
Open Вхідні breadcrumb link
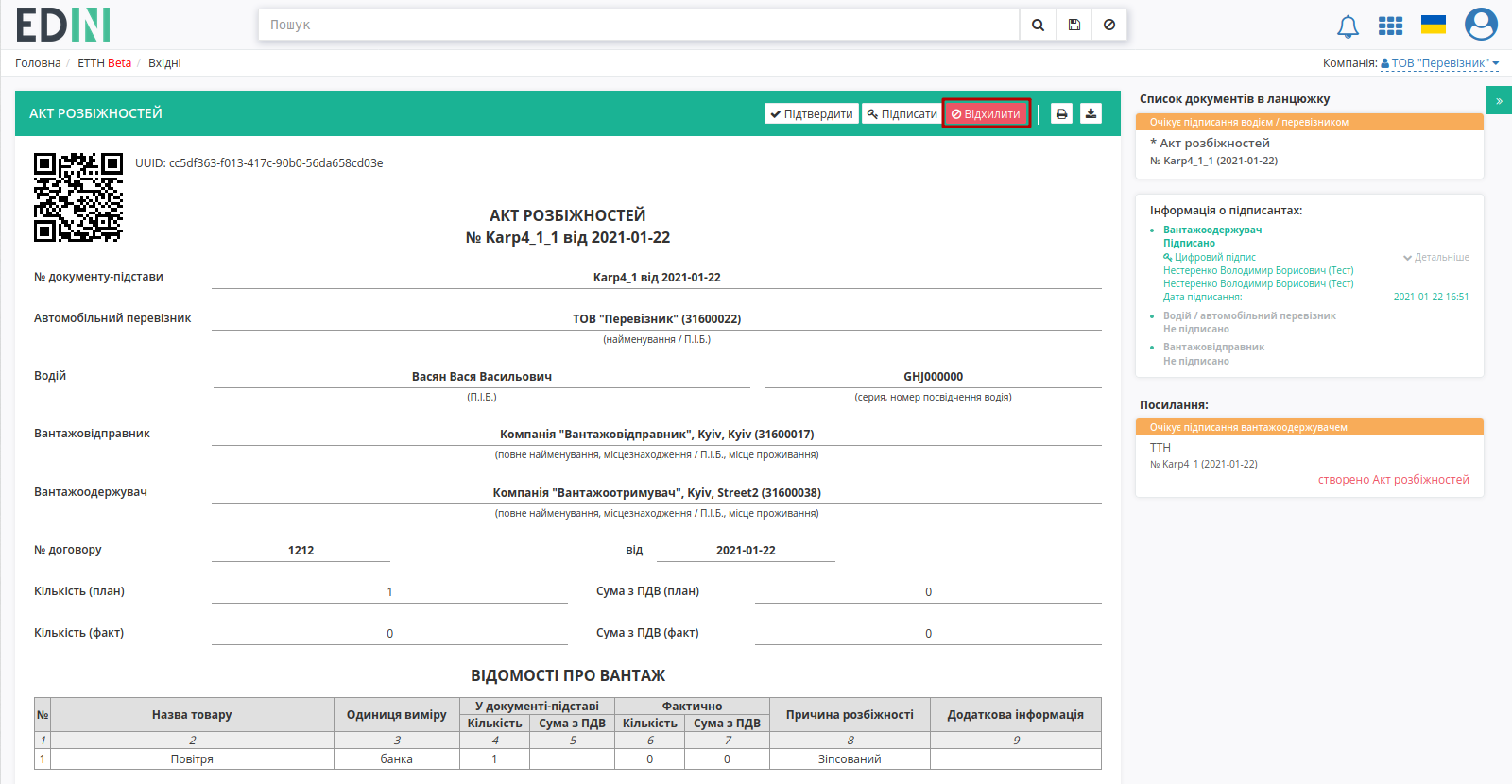coord(164,63)
